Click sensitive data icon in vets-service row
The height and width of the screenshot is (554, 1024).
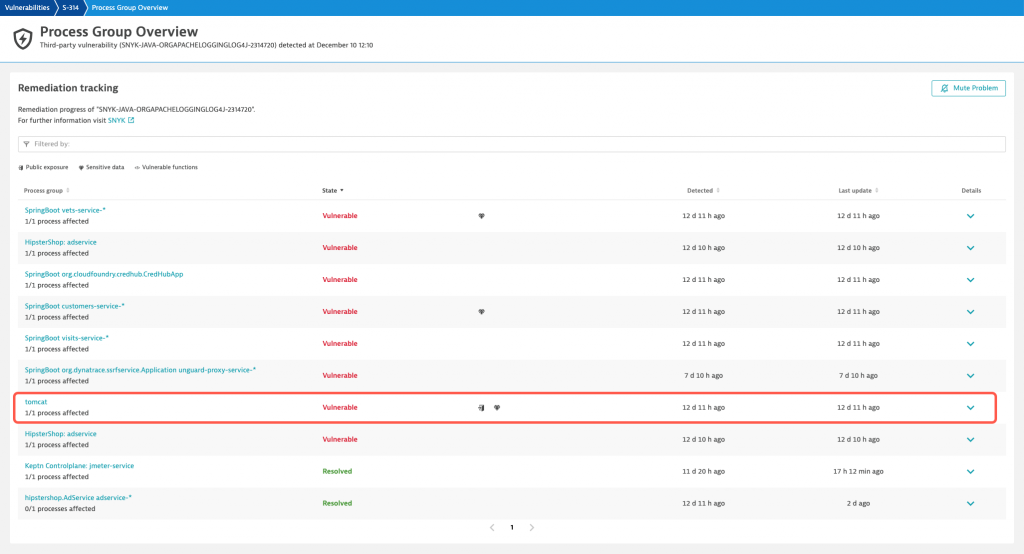[x=481, y=216]
